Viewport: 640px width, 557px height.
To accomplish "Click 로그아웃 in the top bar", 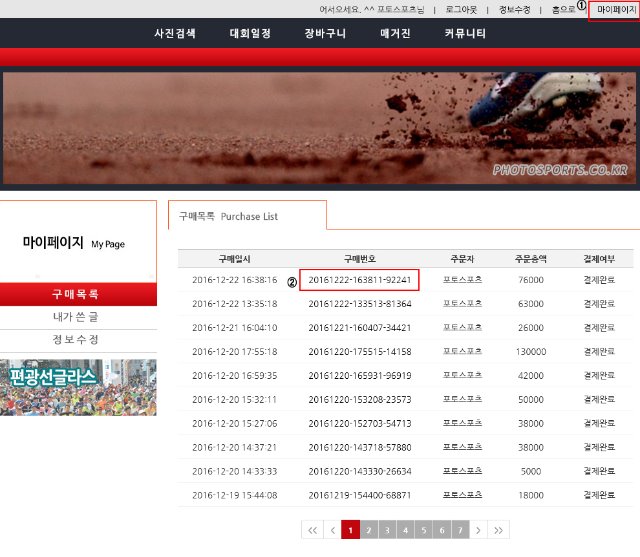I will coord(461,9).
